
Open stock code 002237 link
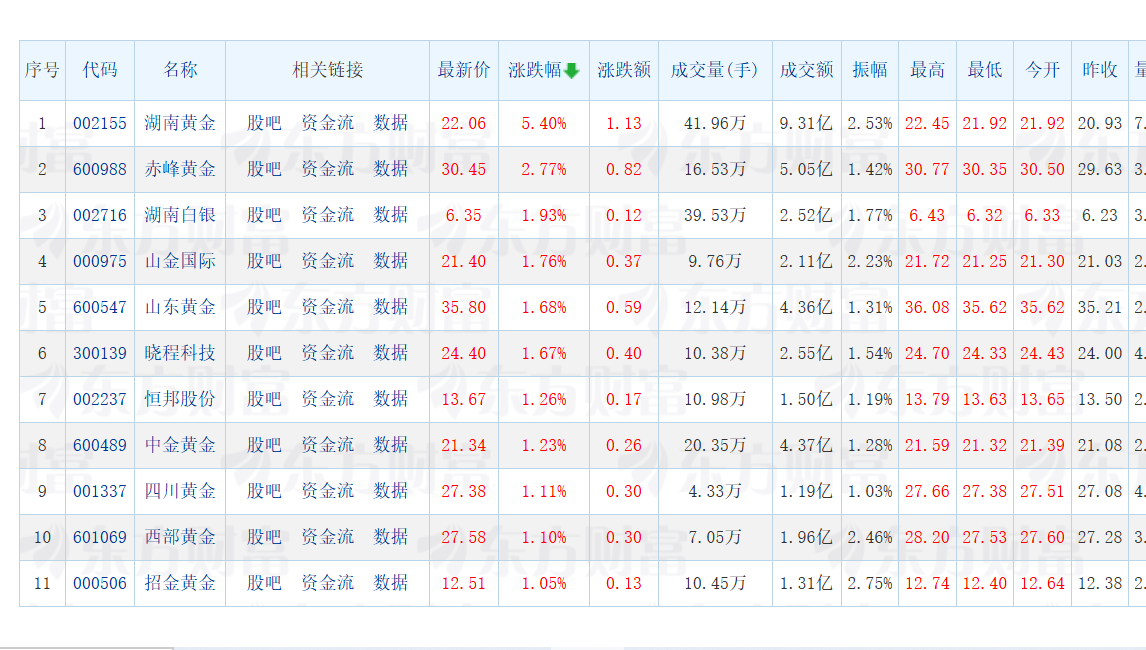(99, 400)
